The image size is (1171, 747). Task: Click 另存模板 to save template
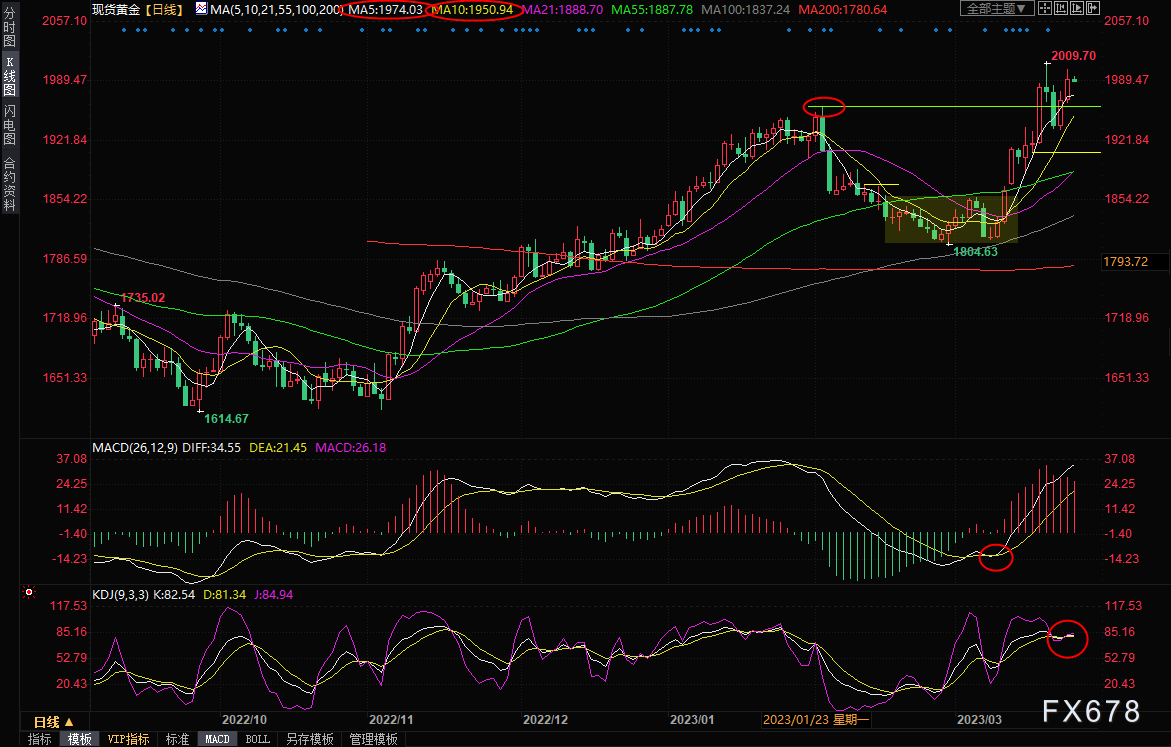(x=310, y=739)
